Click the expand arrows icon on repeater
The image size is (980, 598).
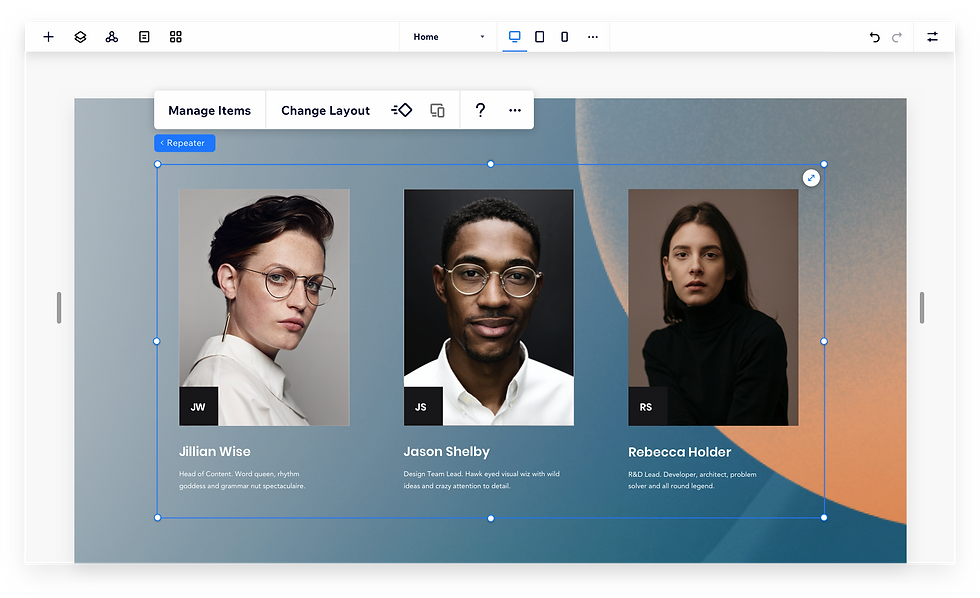[x=811, y=178]
